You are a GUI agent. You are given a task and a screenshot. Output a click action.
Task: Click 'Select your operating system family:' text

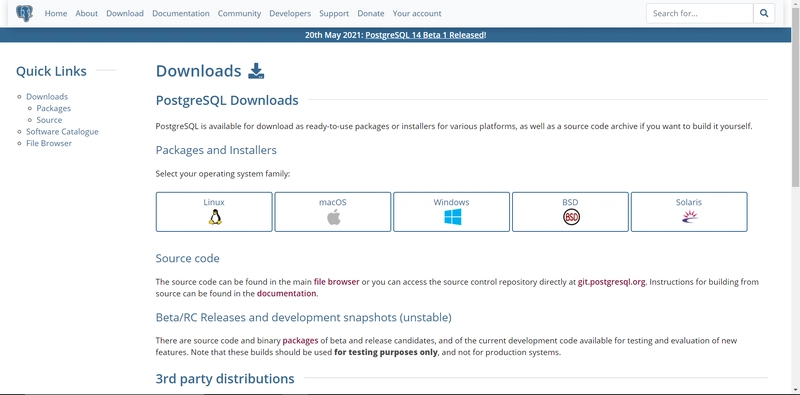click(223, 174)
